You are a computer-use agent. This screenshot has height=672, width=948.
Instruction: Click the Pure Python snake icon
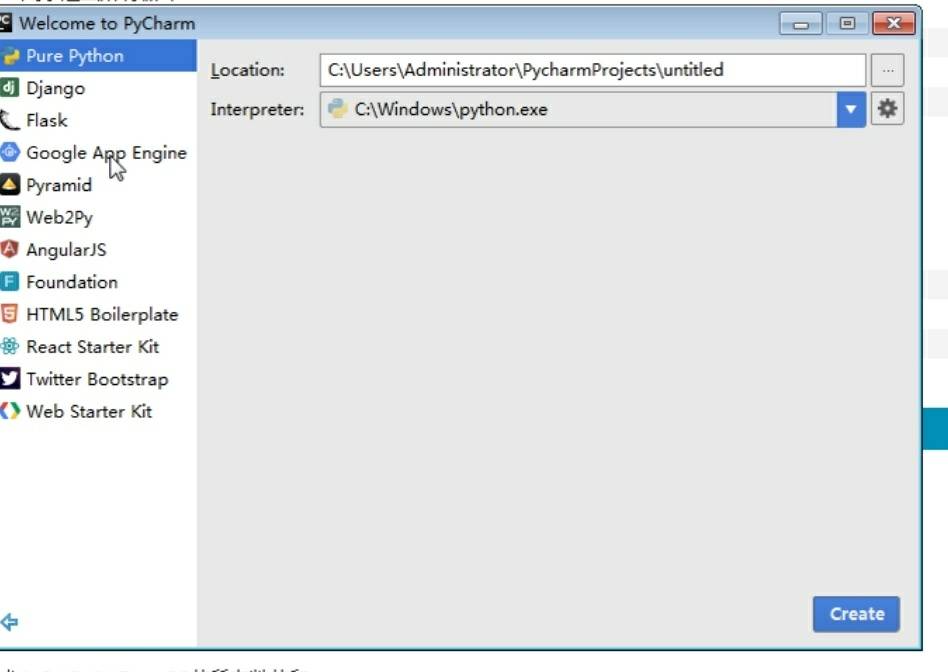10,56
